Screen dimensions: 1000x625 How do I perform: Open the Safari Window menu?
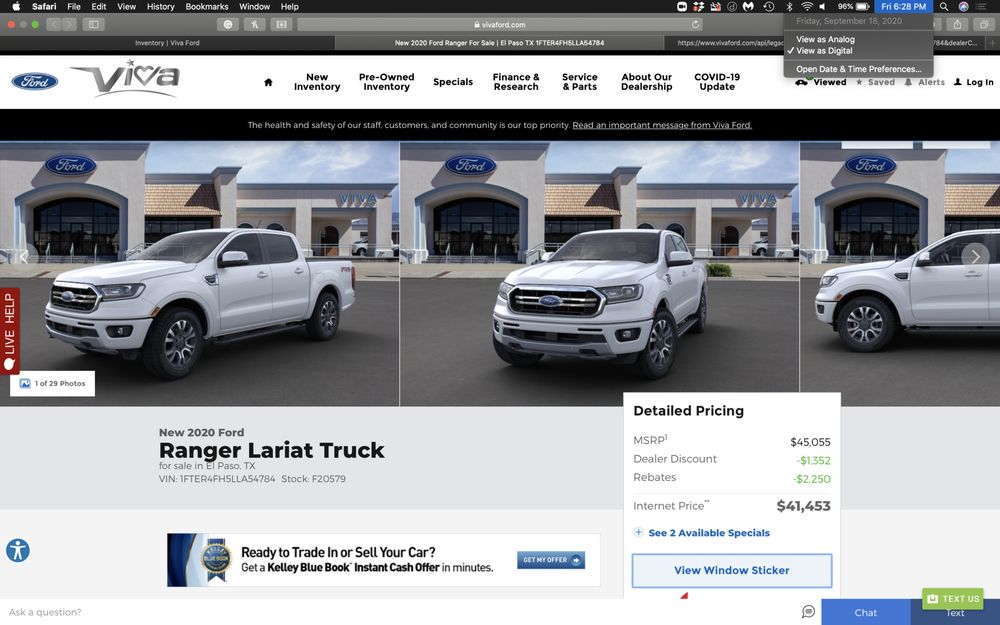(254, 6)
